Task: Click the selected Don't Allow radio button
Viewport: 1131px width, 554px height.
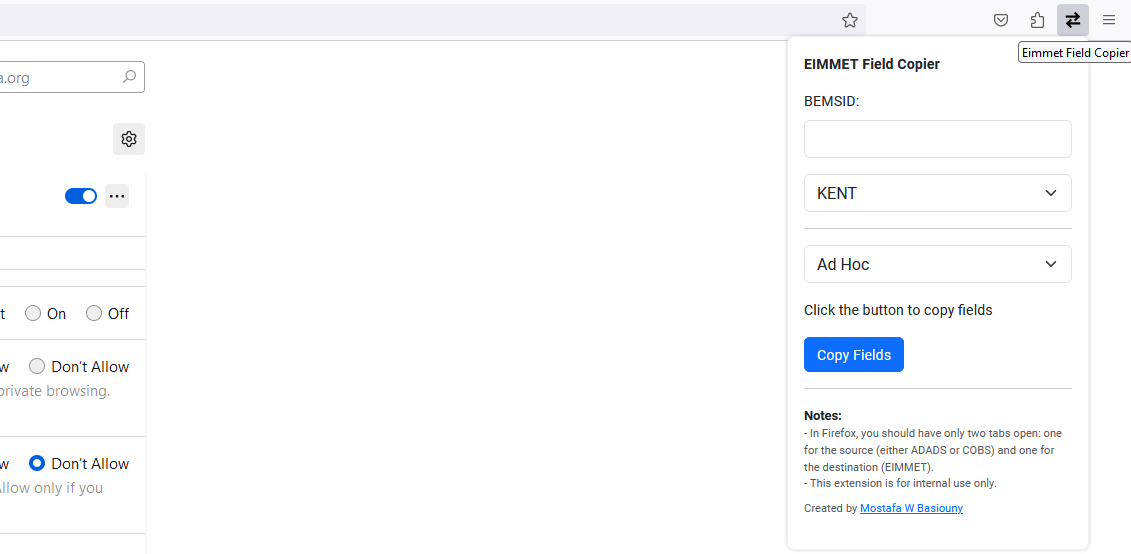Action: 37,463
